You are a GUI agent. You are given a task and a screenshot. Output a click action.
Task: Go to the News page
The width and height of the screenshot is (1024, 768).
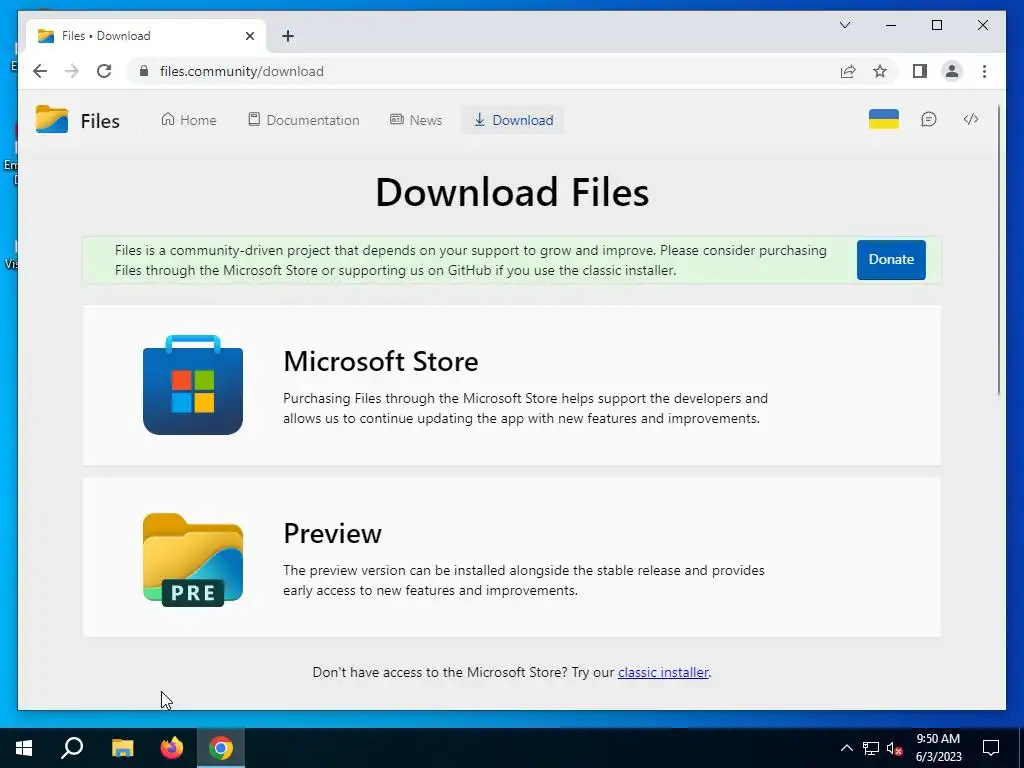click(416, 120)
